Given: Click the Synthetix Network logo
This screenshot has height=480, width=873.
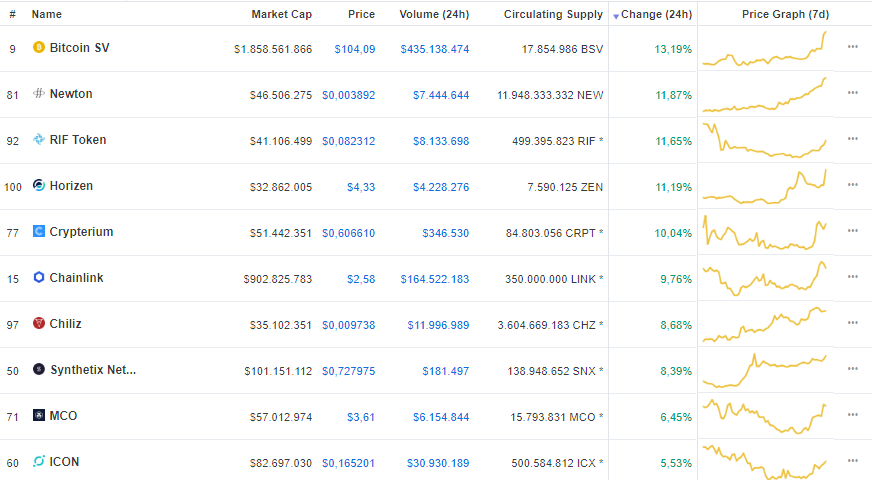Looking at the screenshot, I should coord(38,369).
